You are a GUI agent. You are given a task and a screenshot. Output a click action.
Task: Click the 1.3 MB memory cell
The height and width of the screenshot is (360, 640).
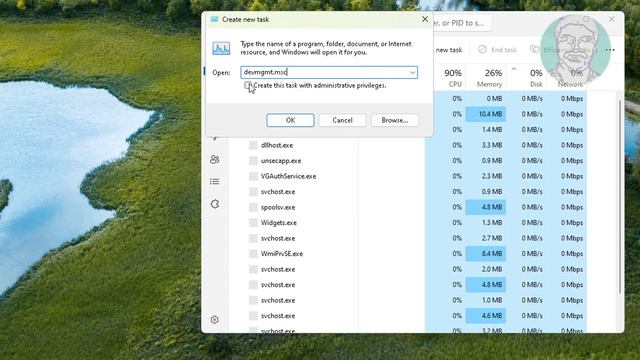[486, 222]
